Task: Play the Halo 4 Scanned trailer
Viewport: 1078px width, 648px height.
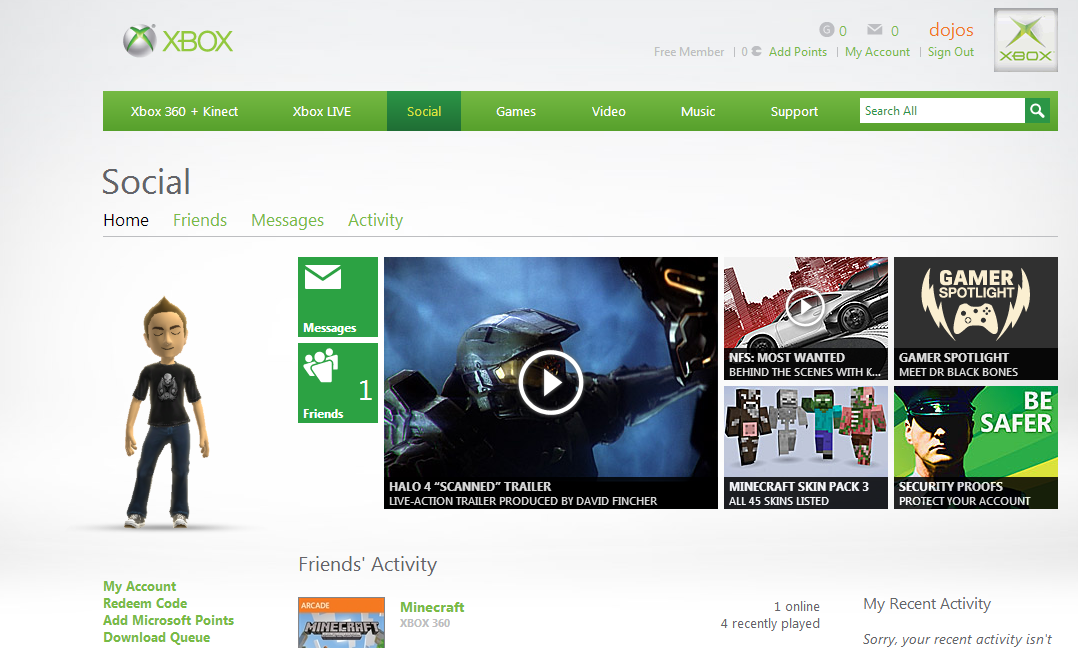Action: click(551, 383)
